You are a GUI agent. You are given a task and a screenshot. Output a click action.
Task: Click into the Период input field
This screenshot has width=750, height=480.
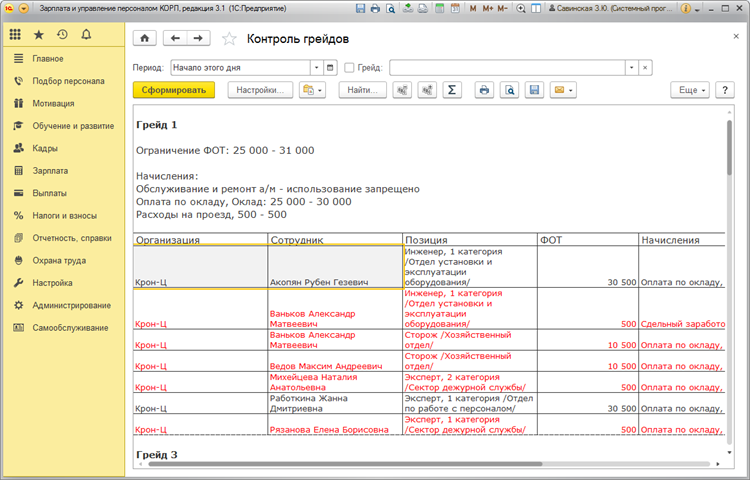pyautogui.click(x=241, y=67)
